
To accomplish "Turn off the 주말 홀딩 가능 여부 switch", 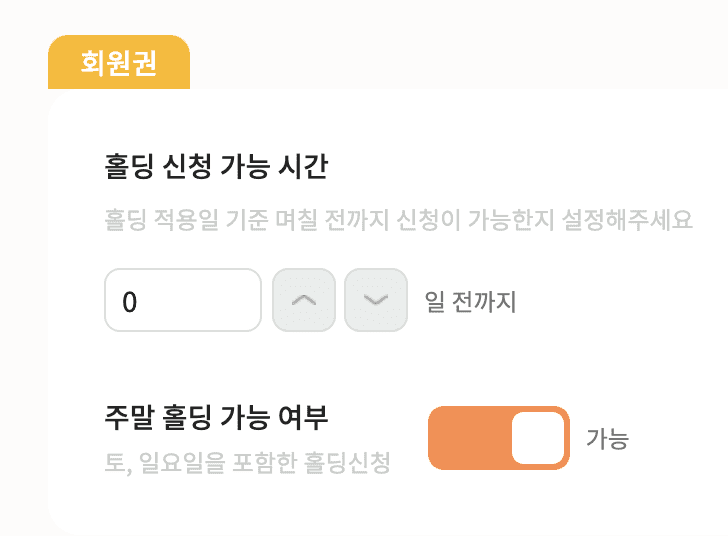I will [499, 438].
